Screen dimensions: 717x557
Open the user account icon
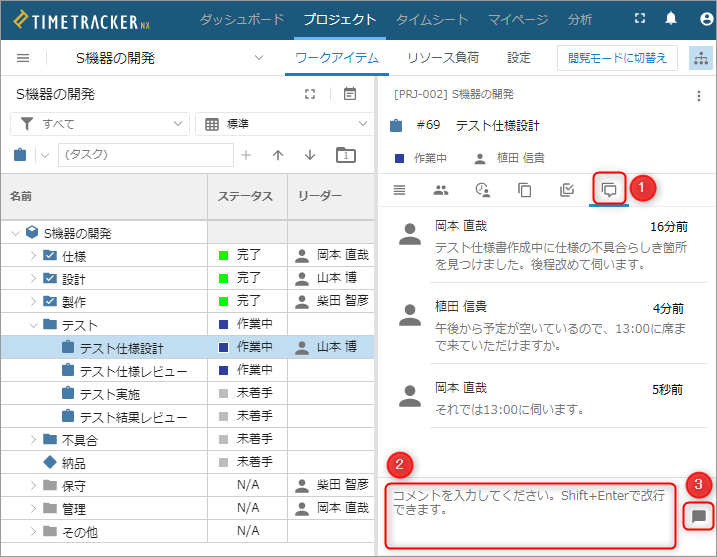(706, 19)
